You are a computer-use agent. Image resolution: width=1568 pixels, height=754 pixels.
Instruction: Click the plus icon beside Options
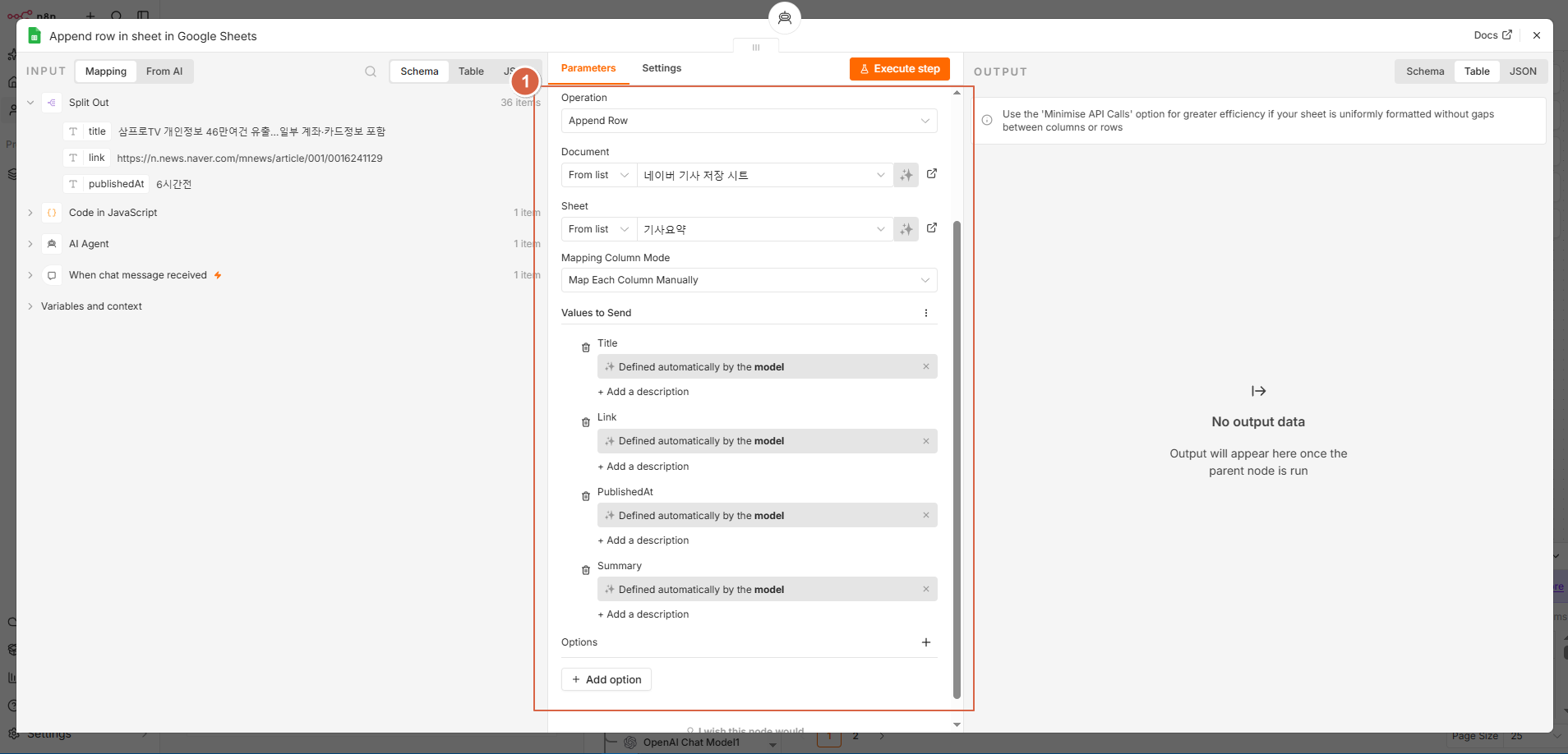[926, 642]
